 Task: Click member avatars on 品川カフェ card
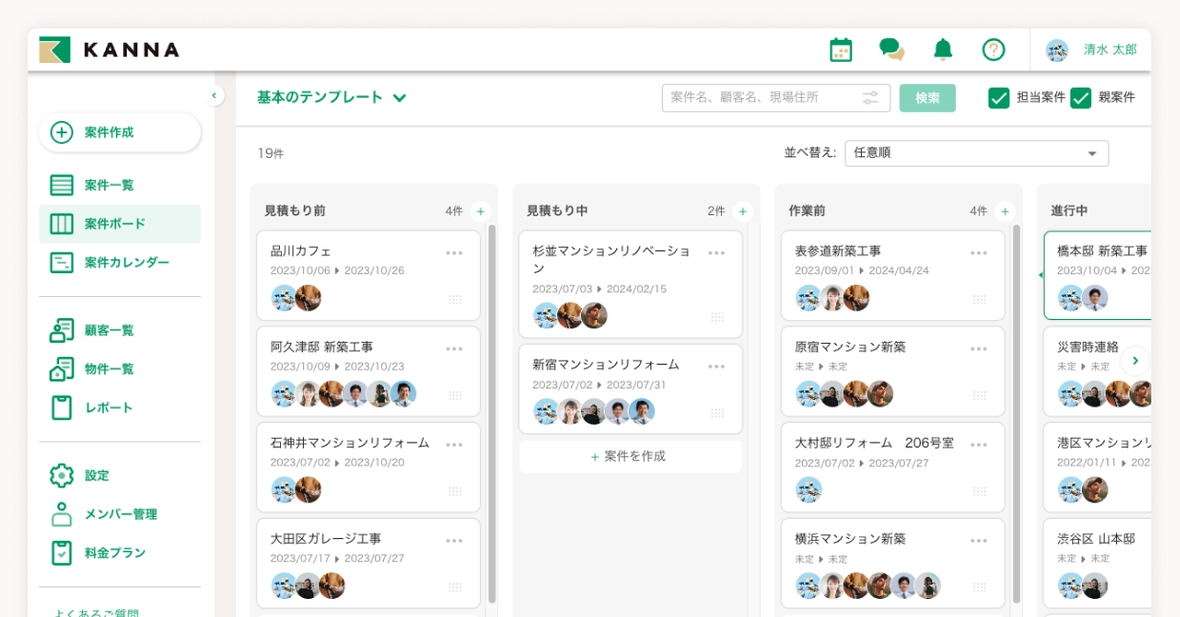[296, 298]
